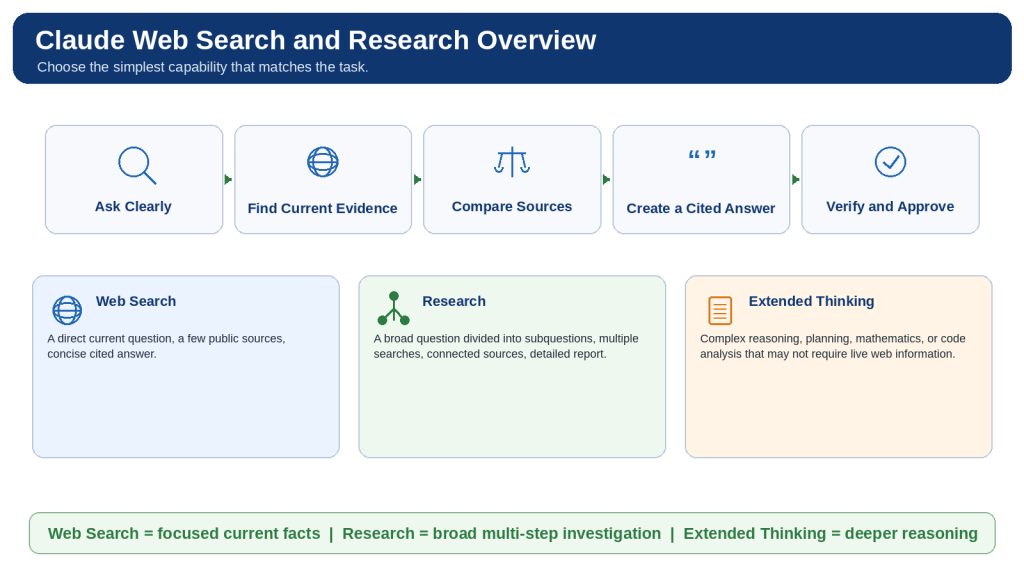The image size is (1024, 576).
Task: Click 'Research = broad multi-step investigation' in footer
Action: 502,534
